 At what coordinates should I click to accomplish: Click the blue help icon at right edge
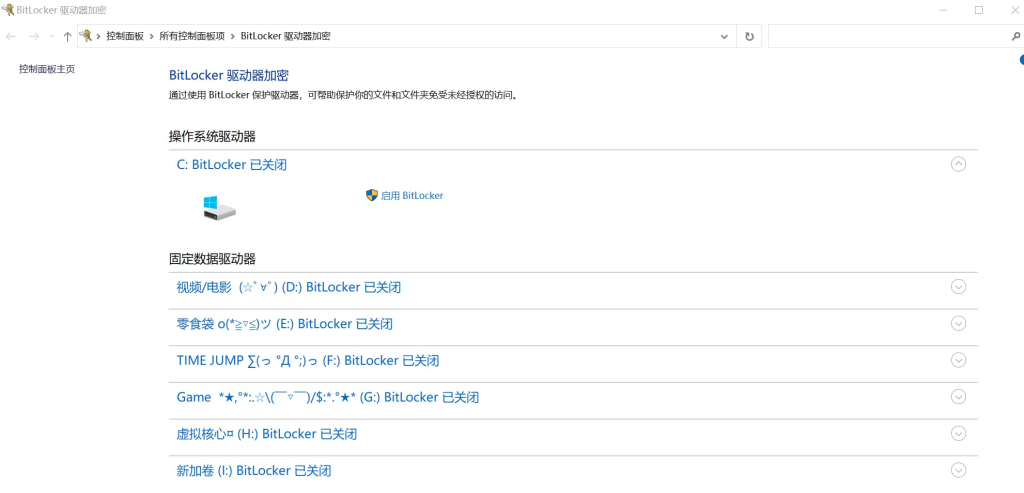(x=1021, y=60)
